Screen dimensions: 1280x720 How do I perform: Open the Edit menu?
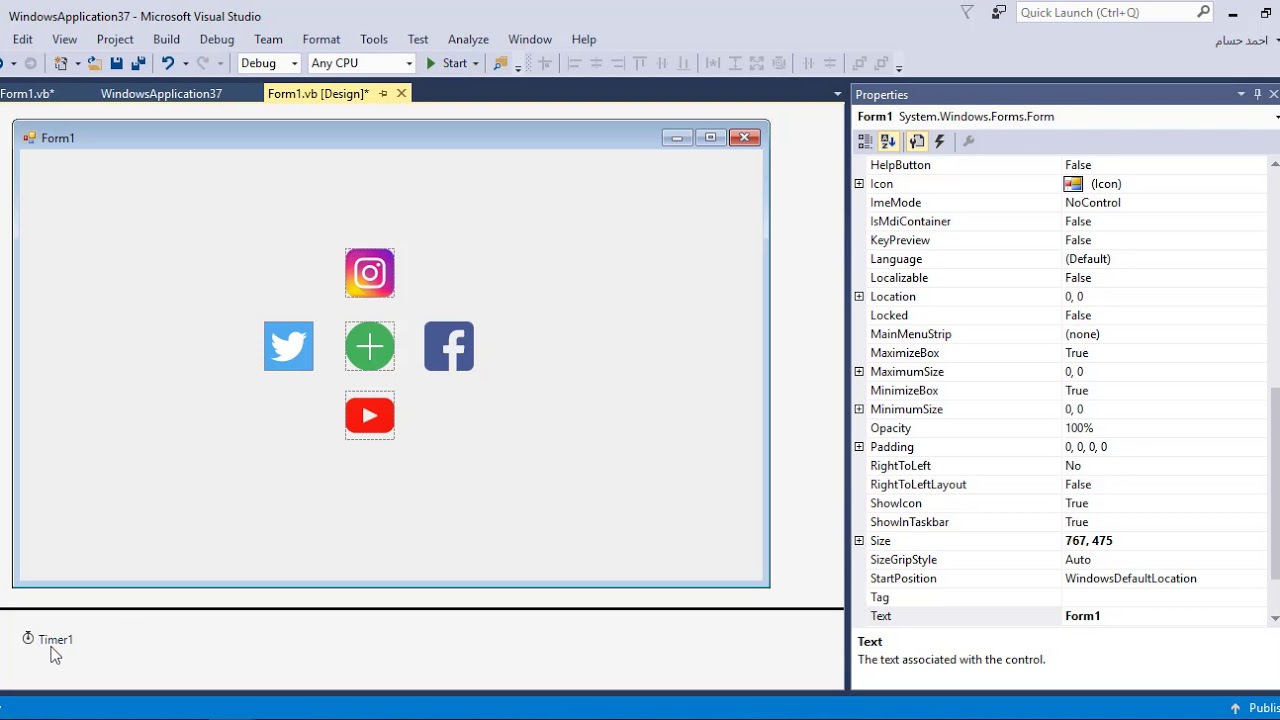23,39
